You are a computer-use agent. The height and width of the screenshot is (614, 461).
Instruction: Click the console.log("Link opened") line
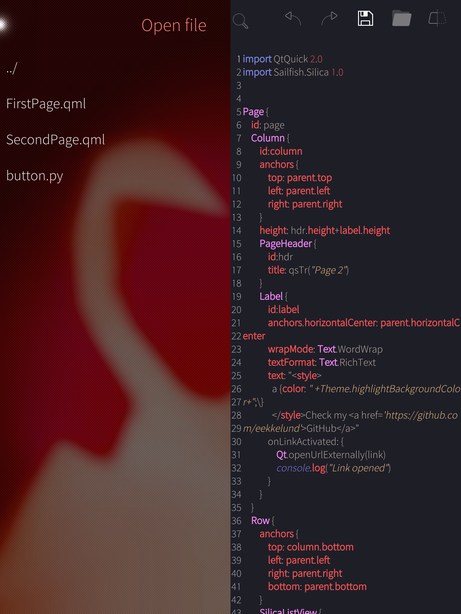tap(334, 468)
